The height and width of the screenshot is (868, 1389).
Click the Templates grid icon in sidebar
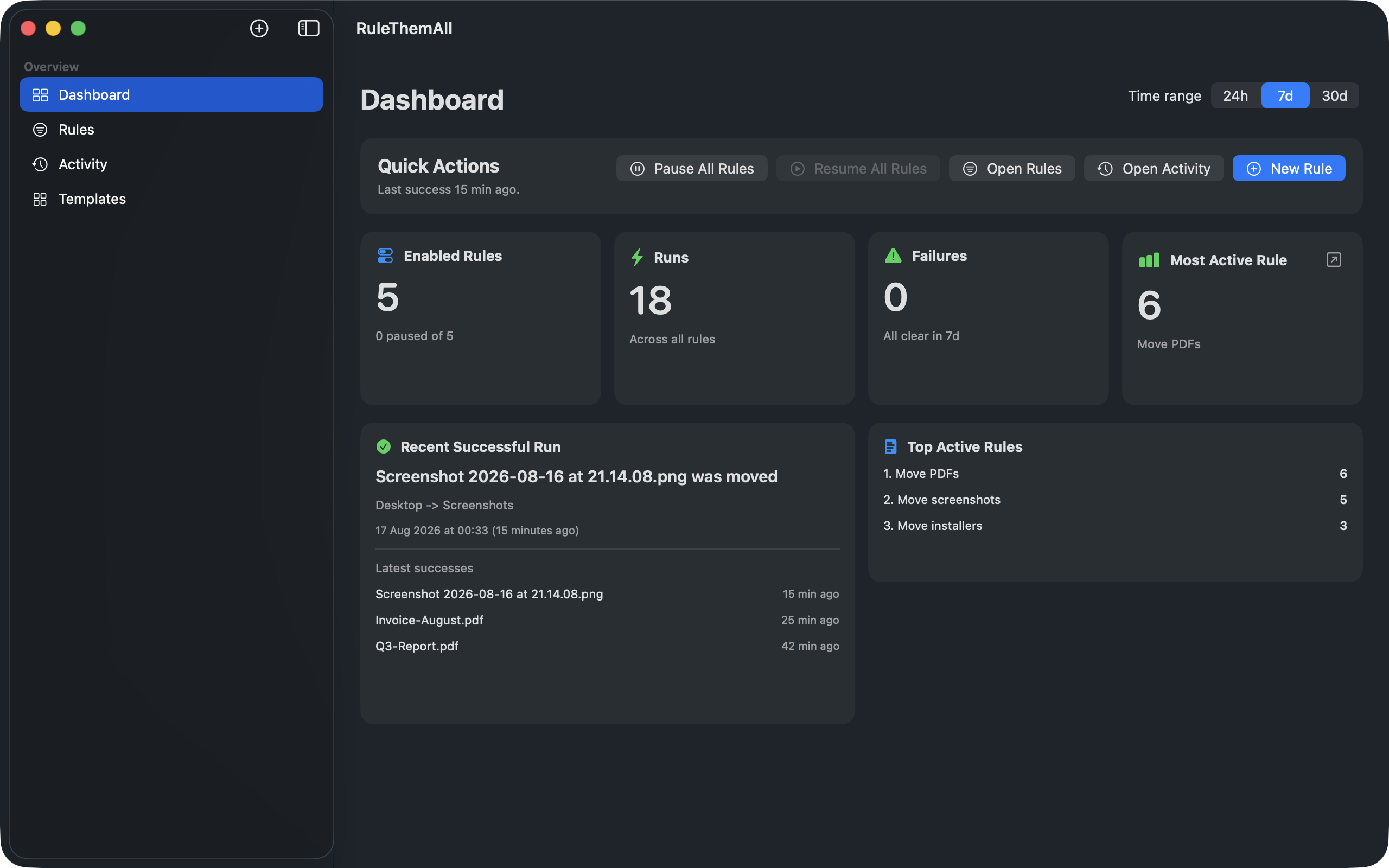40,199
